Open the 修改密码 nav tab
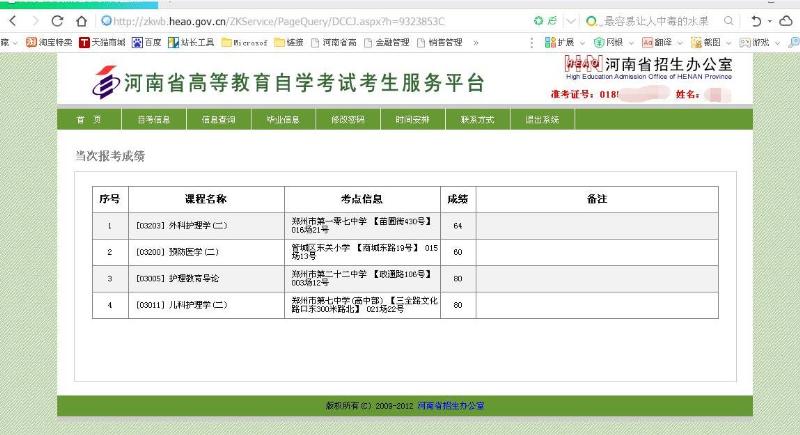This screenshot has height=435, width=800. tap(348, 119)
